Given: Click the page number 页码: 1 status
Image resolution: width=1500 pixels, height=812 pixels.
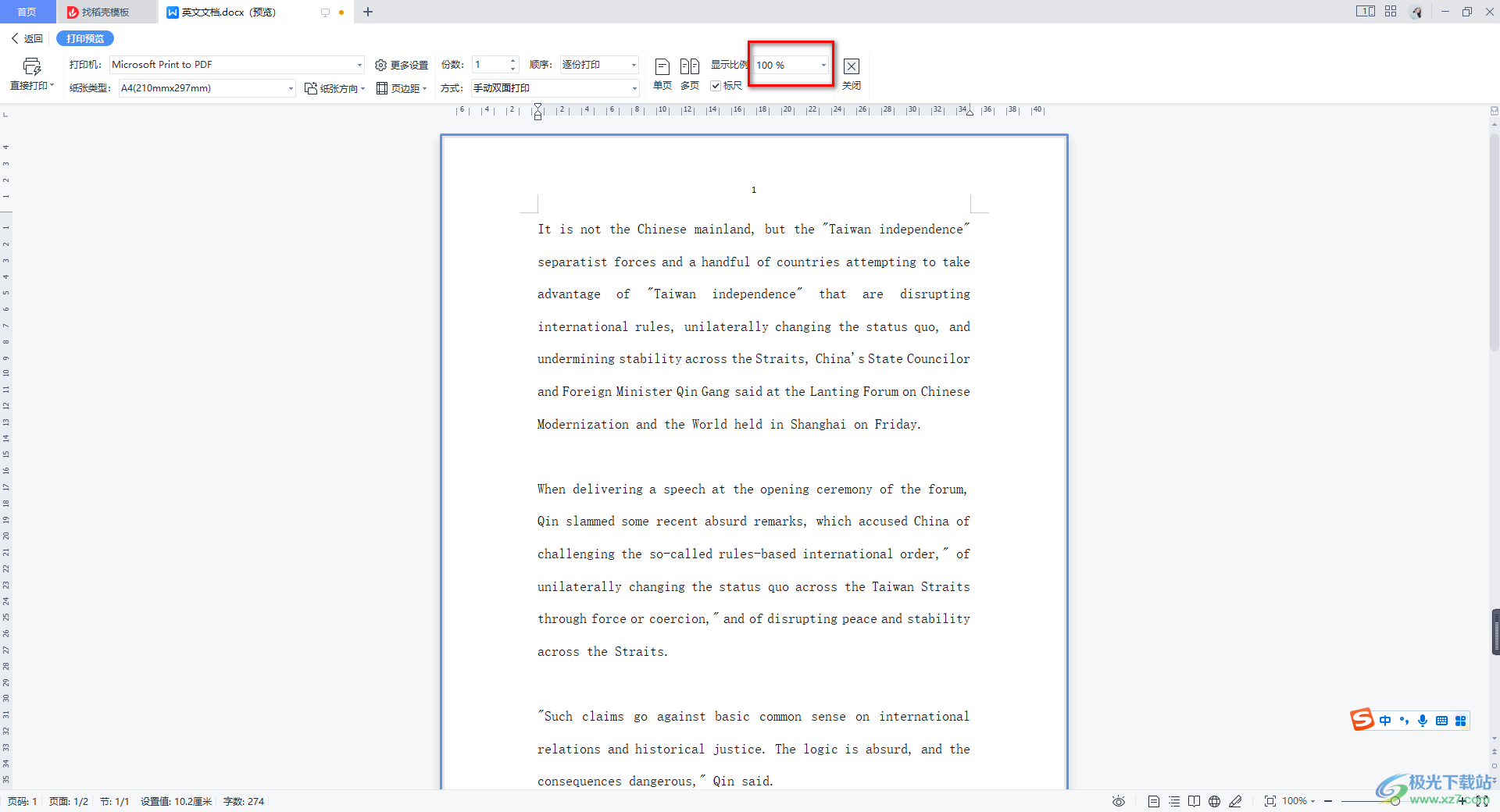Looking at the screenshot, I should 23,801.
